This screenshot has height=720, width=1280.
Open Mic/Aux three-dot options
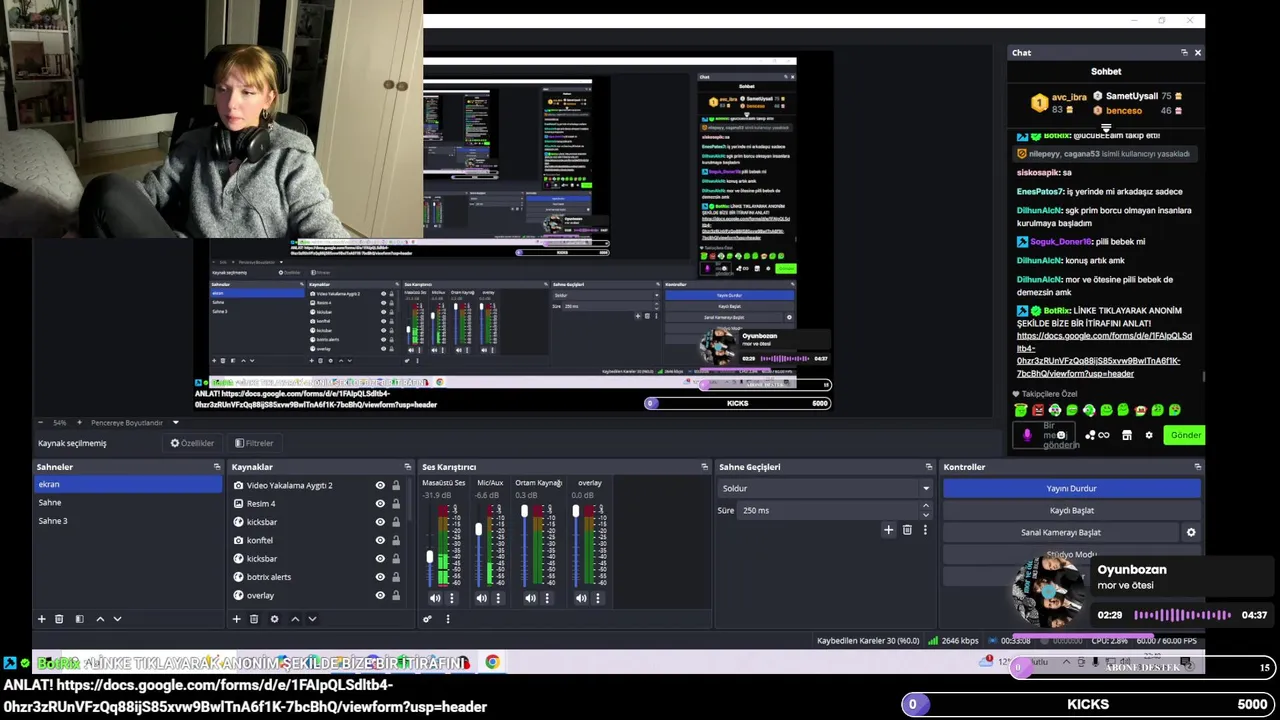[498, 598]
